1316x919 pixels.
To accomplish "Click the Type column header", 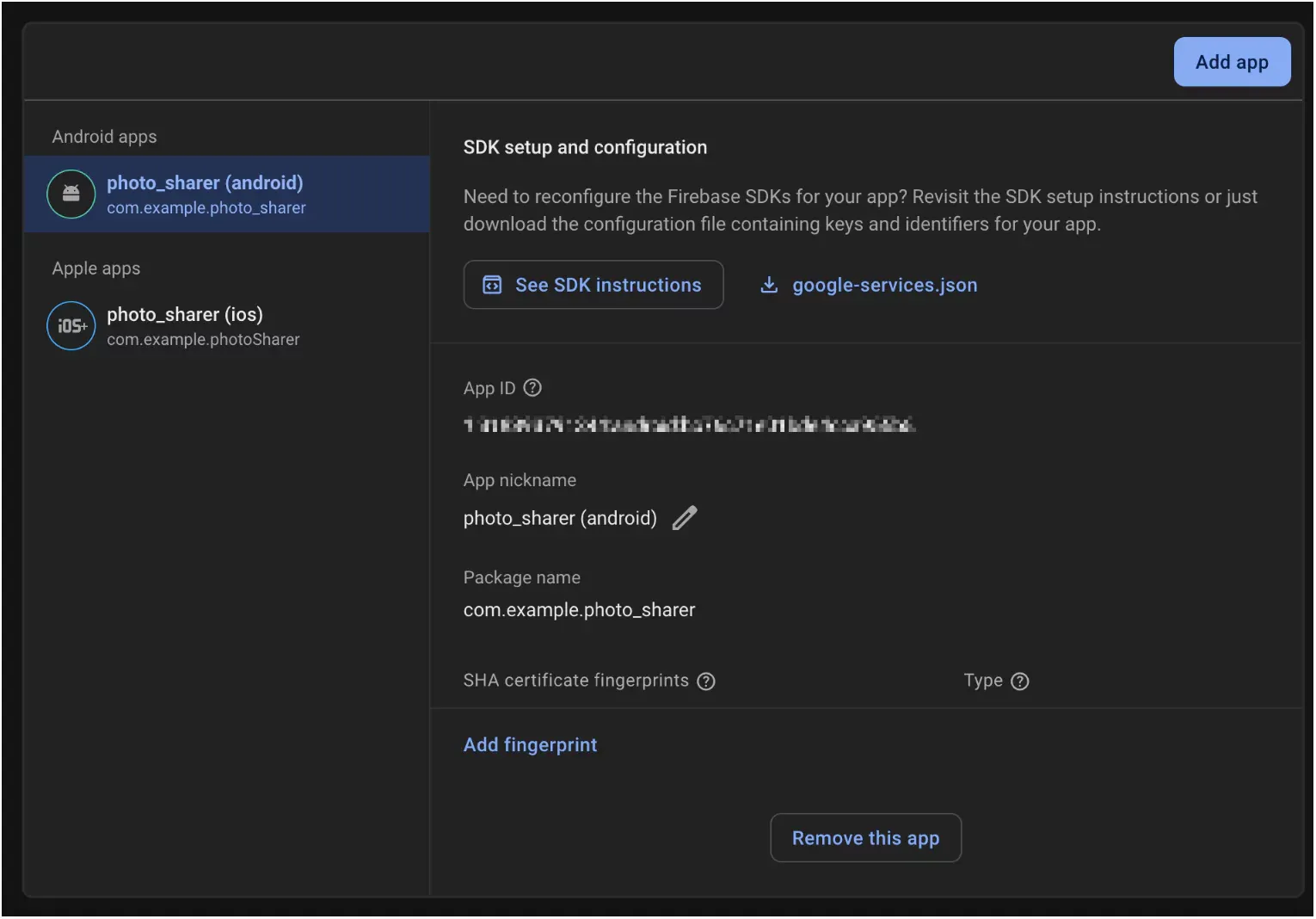I will tap(983, 681).
